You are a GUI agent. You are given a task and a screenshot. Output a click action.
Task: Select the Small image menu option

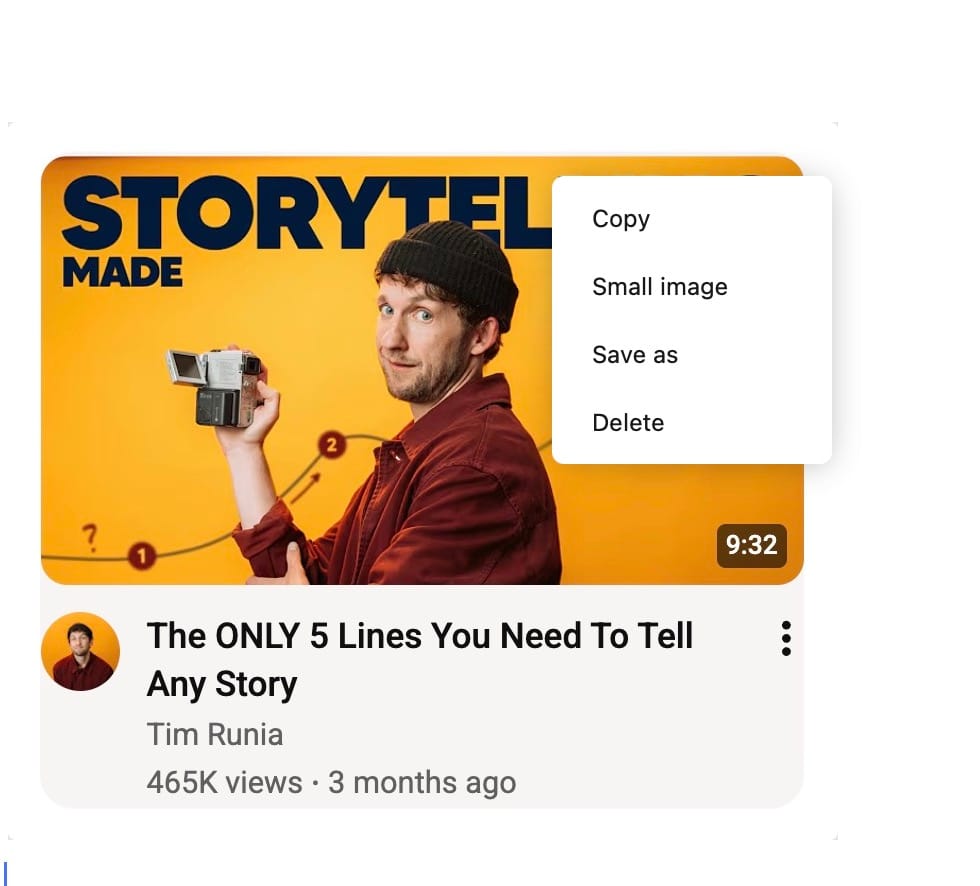[x=660, y=287]
